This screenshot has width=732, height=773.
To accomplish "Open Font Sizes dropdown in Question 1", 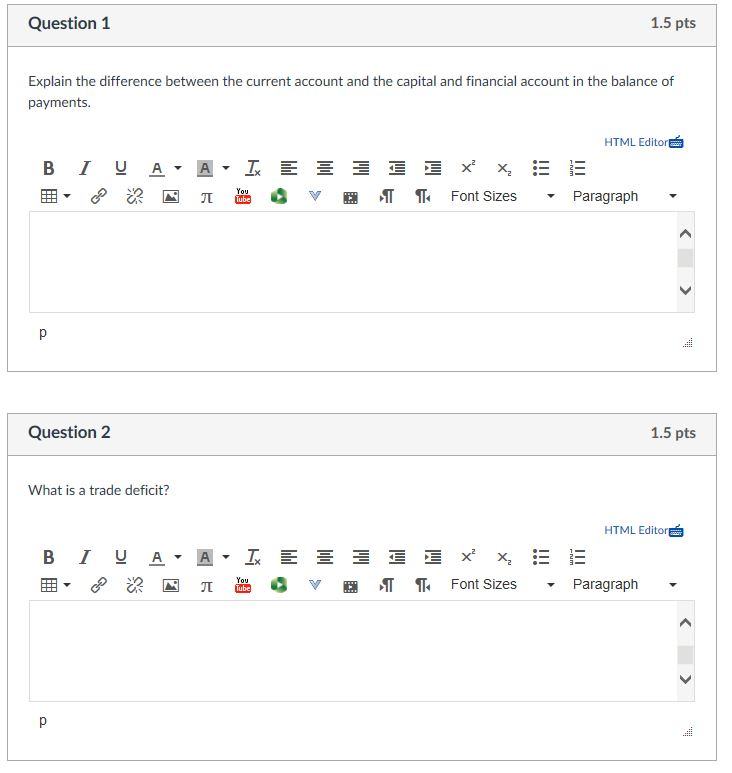I will tap(502, 196).
